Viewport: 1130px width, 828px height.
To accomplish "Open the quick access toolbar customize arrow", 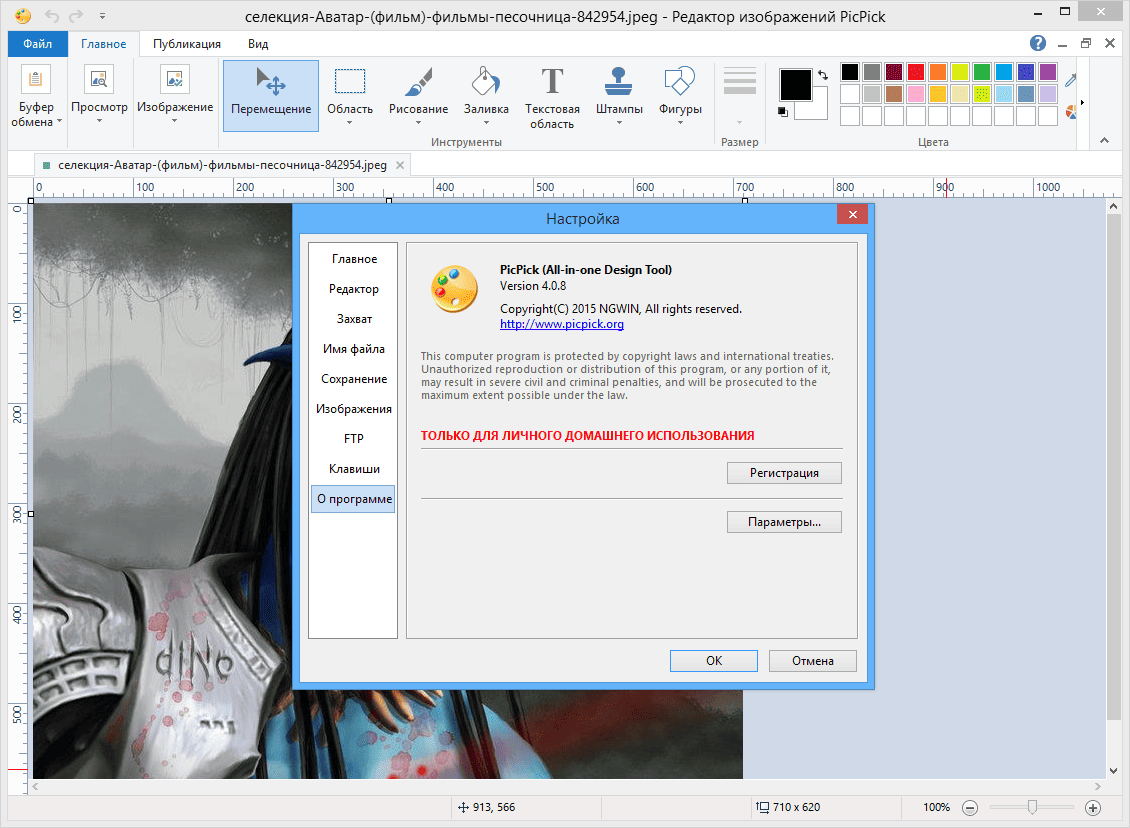I will (102, 16).
